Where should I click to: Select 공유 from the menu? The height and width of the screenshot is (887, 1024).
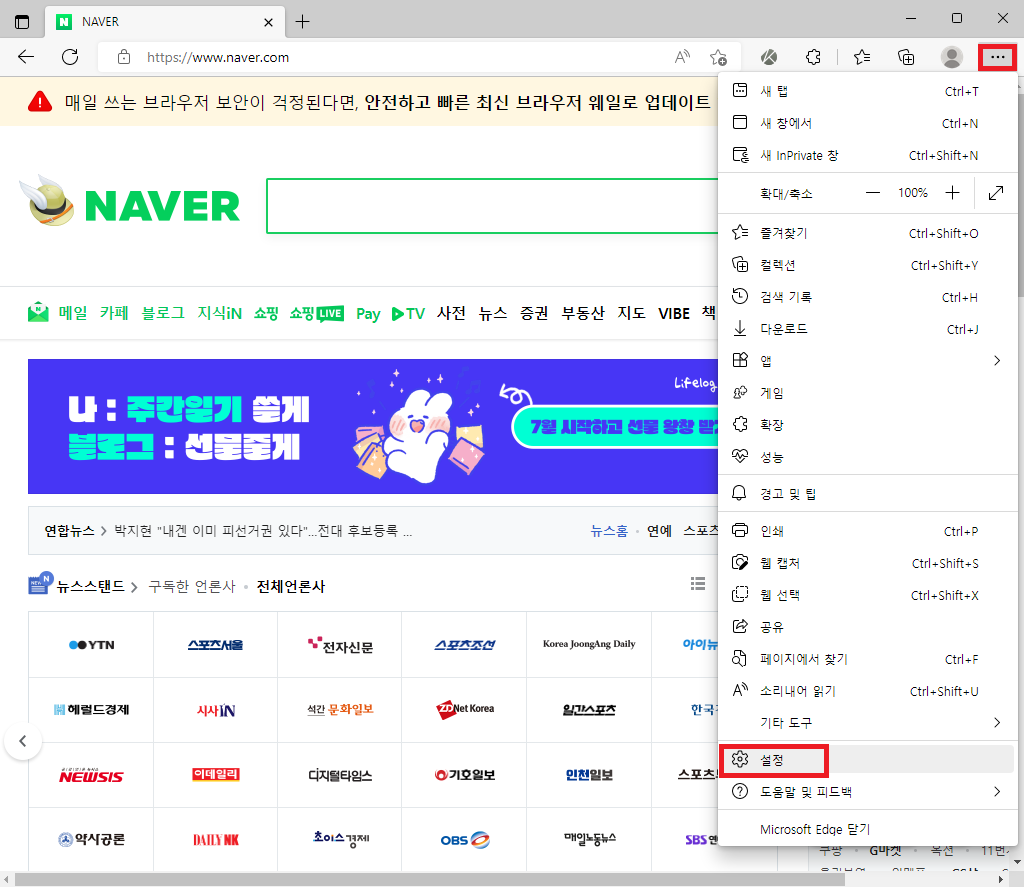click(867, 626)
